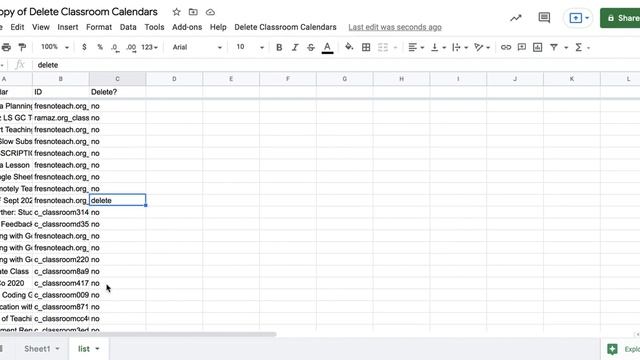Open the Help menu
Image resolution: width=640 pixels, height=360 pixels.
pos(218,27)
